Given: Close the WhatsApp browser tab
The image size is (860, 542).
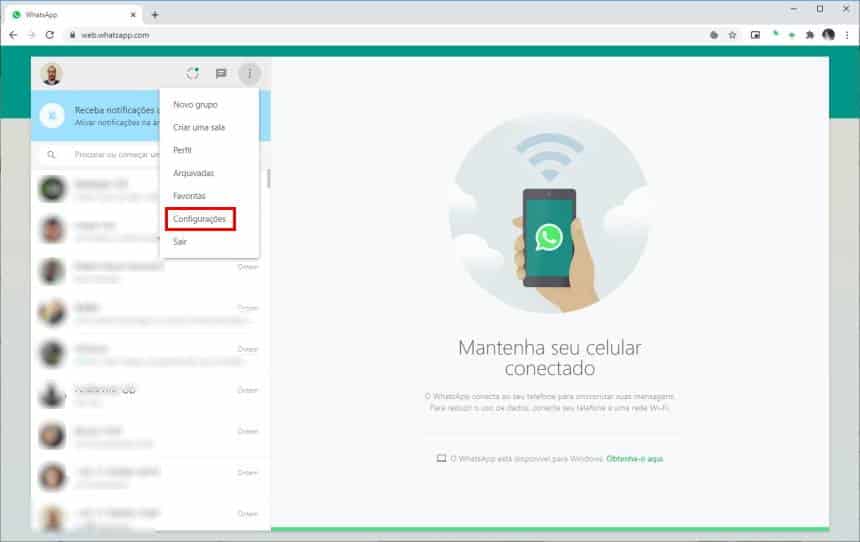Looking at the screenshot, I should [x=133, y=15].
